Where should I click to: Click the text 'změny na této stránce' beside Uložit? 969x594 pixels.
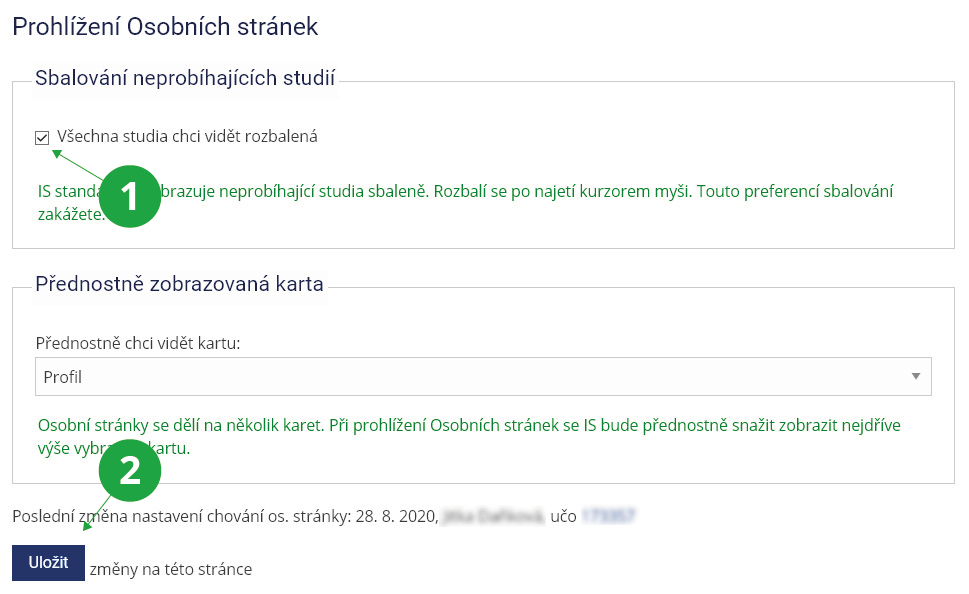170,570
